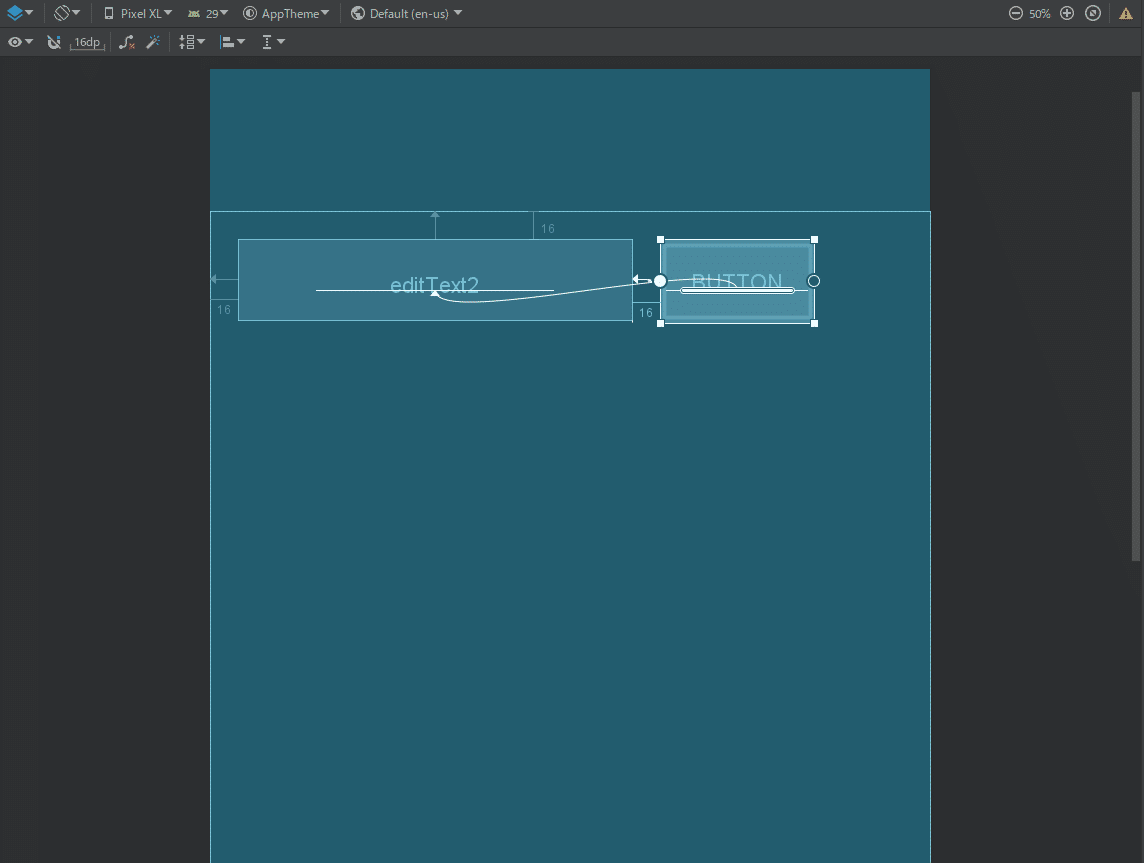Open the align options dropdown

click(x=233, y=42)
